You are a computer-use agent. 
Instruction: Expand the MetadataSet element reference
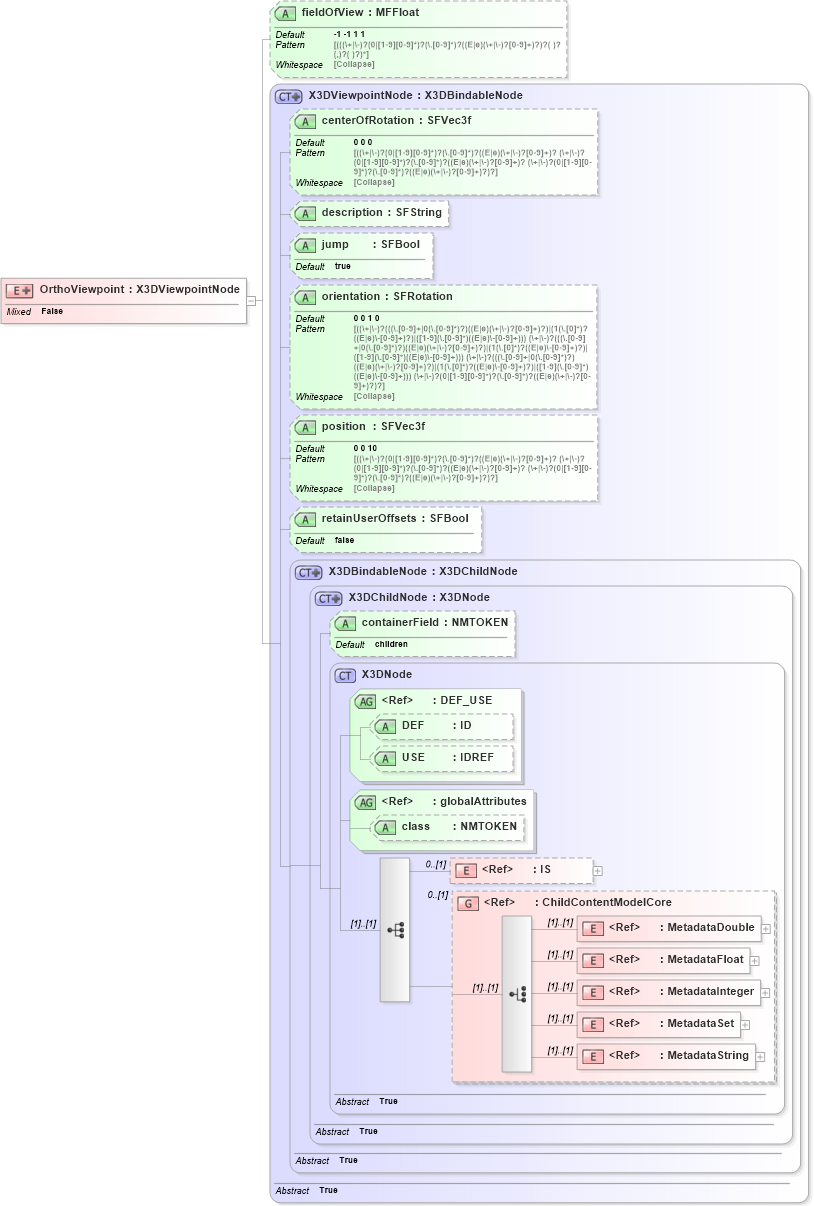pos(745,1025)
